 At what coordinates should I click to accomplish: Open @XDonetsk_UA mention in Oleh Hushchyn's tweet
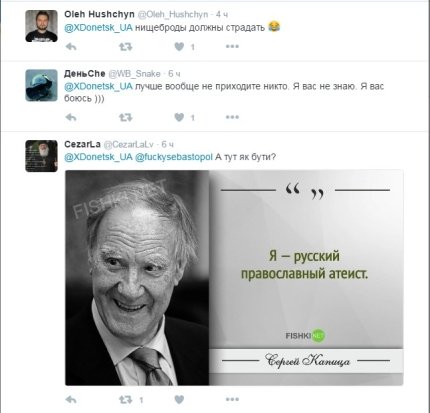click(x=98, y=28)
